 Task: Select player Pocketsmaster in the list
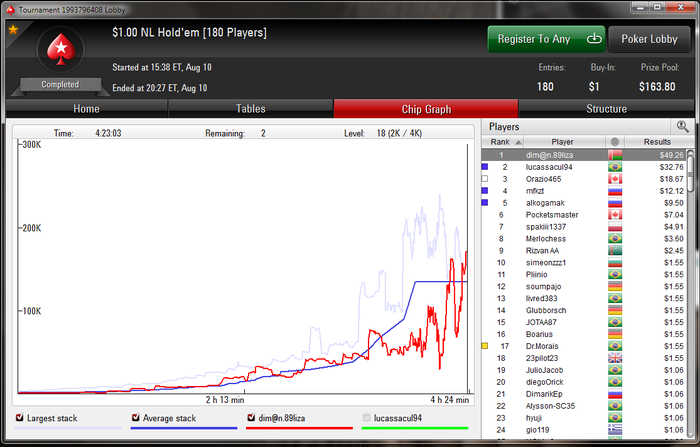(583, 215)
